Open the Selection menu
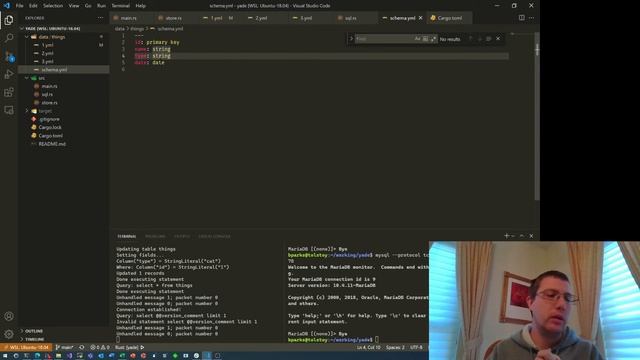This screenshot has width=640, height=360. click(x=53, y=6)
